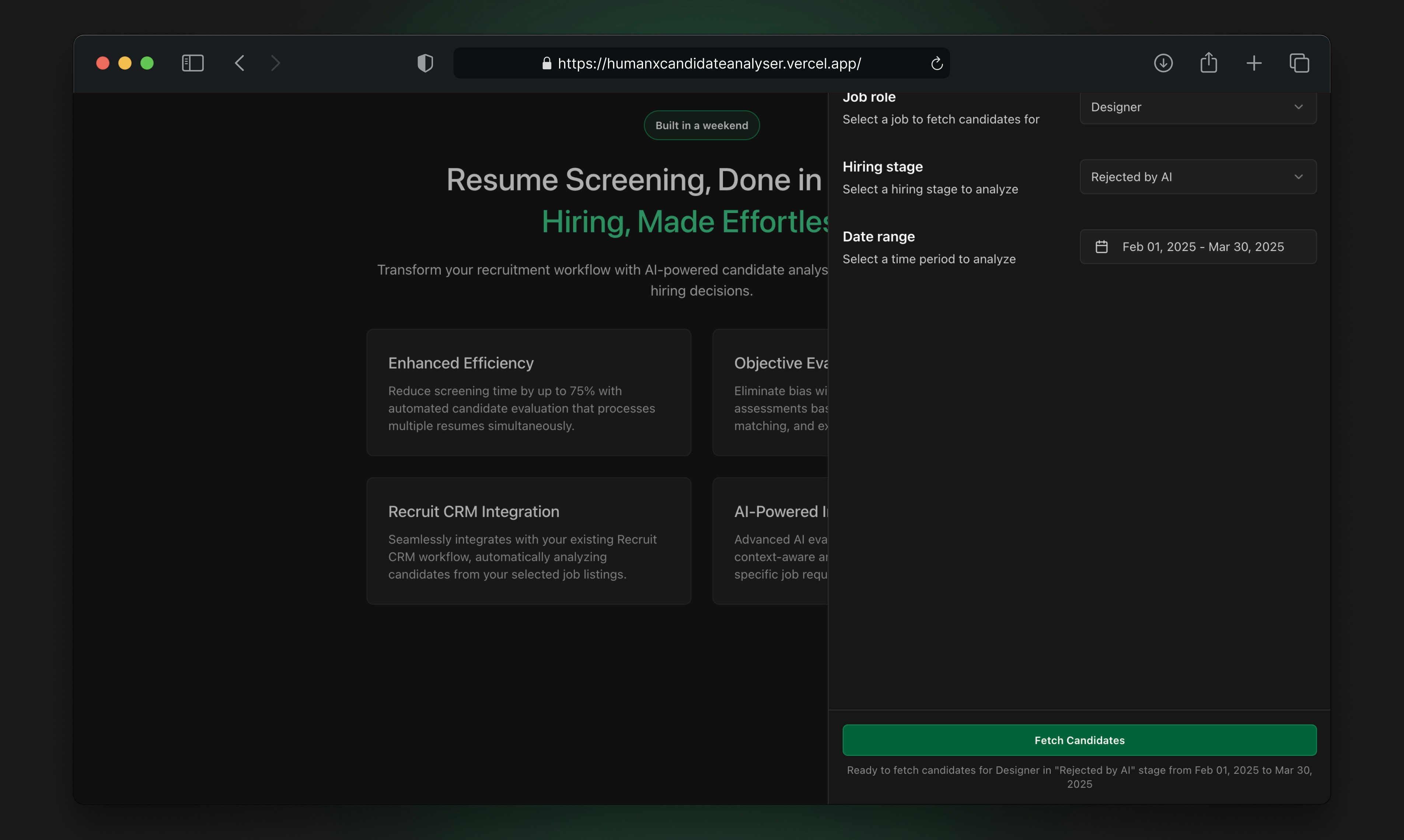The width and height of the screenshot is (1404, 840).
Task: Expand the Rejected by AI stage dropdown
Action: coord(1197,177)
